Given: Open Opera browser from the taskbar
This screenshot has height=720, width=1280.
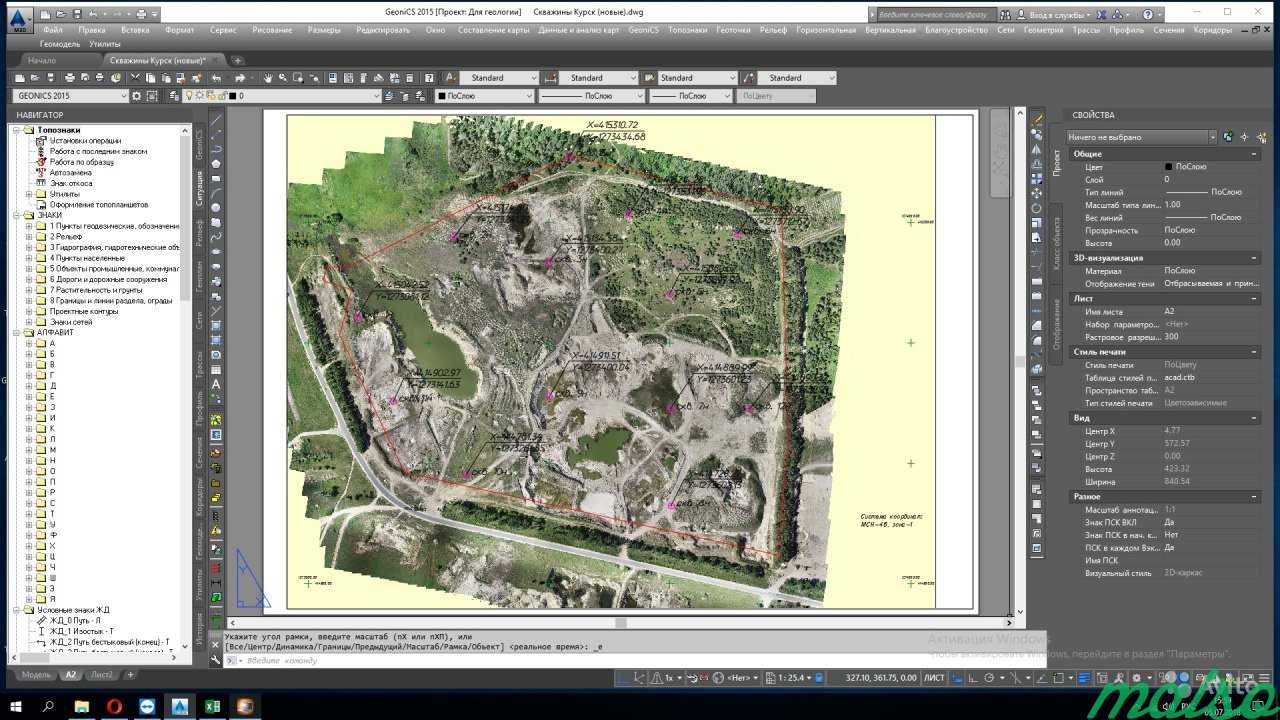Looking at the screenshot, I should pyautogui.click(x=114, y=705).
